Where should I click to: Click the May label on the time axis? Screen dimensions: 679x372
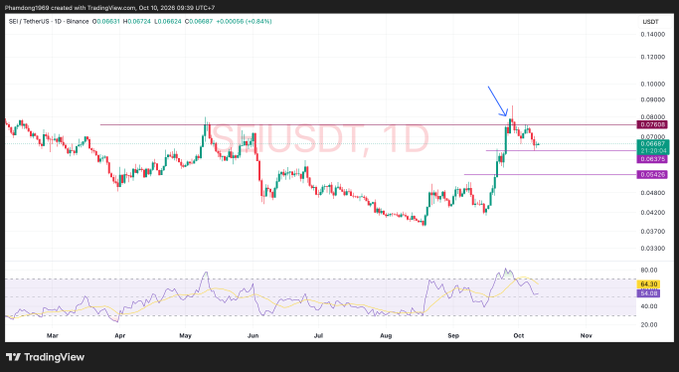(185, 336)
